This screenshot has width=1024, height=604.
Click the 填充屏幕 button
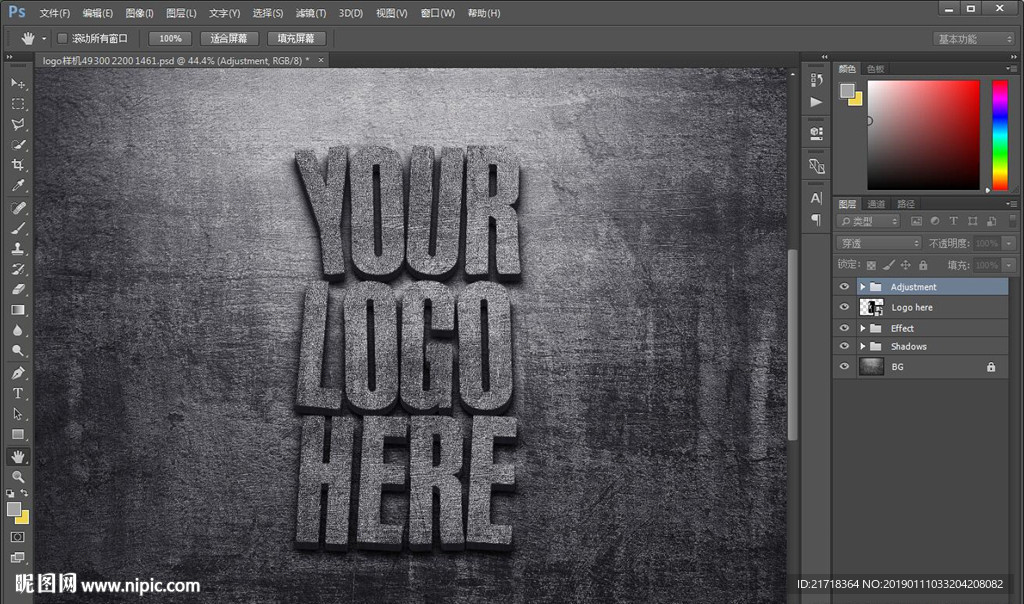[x=295, y=39]
